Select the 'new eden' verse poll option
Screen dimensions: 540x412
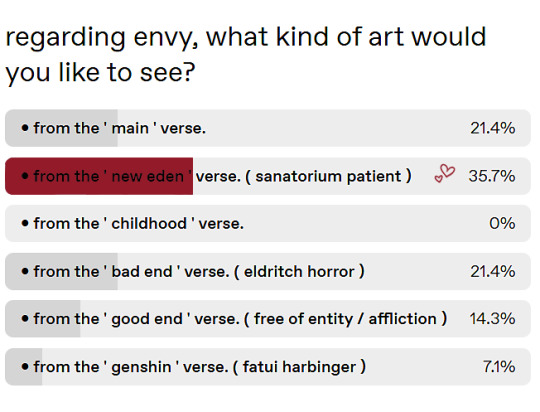268,176
